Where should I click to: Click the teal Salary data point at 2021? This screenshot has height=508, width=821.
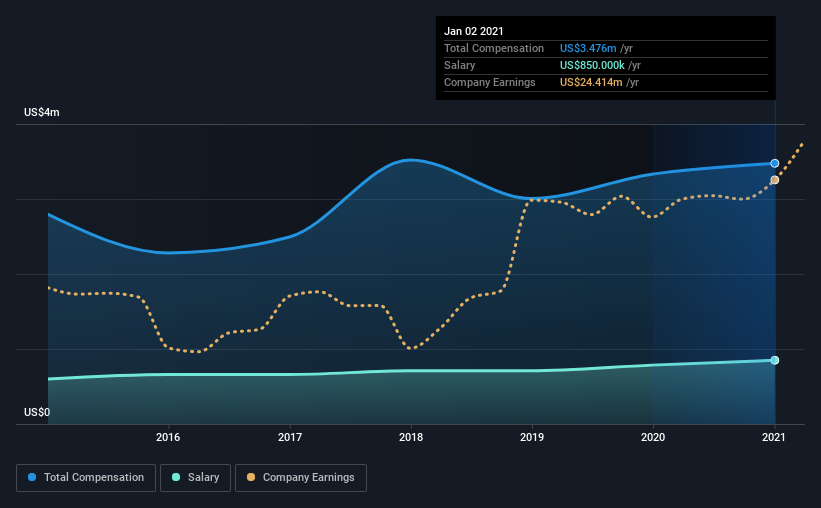tap(774, 360)
